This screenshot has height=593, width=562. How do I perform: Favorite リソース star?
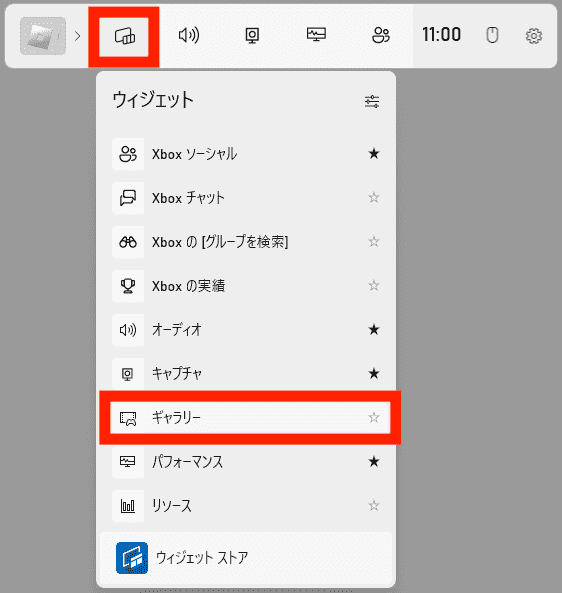click(x=374, y=505)
